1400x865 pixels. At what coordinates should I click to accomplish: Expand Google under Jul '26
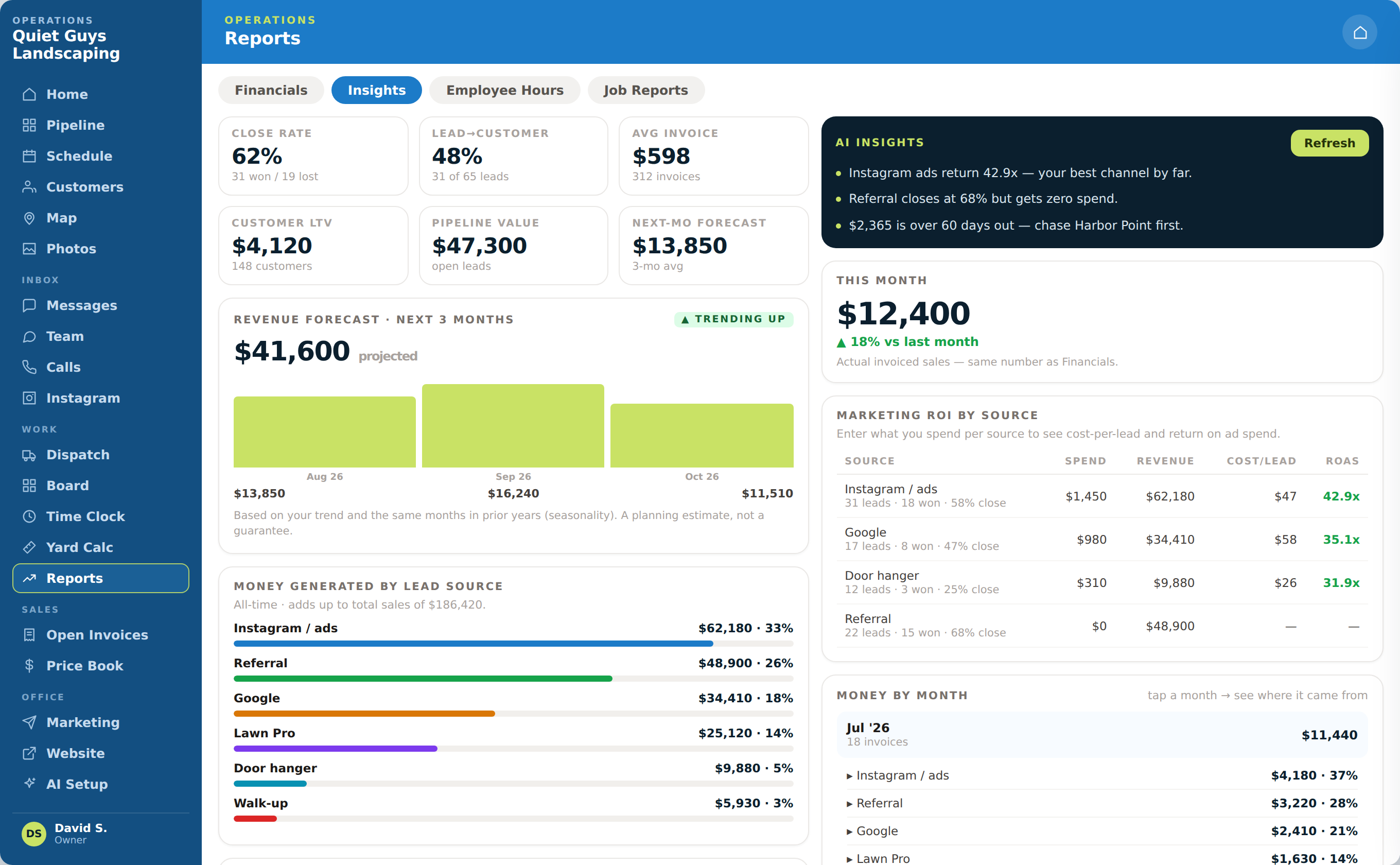pos(1101,831)
